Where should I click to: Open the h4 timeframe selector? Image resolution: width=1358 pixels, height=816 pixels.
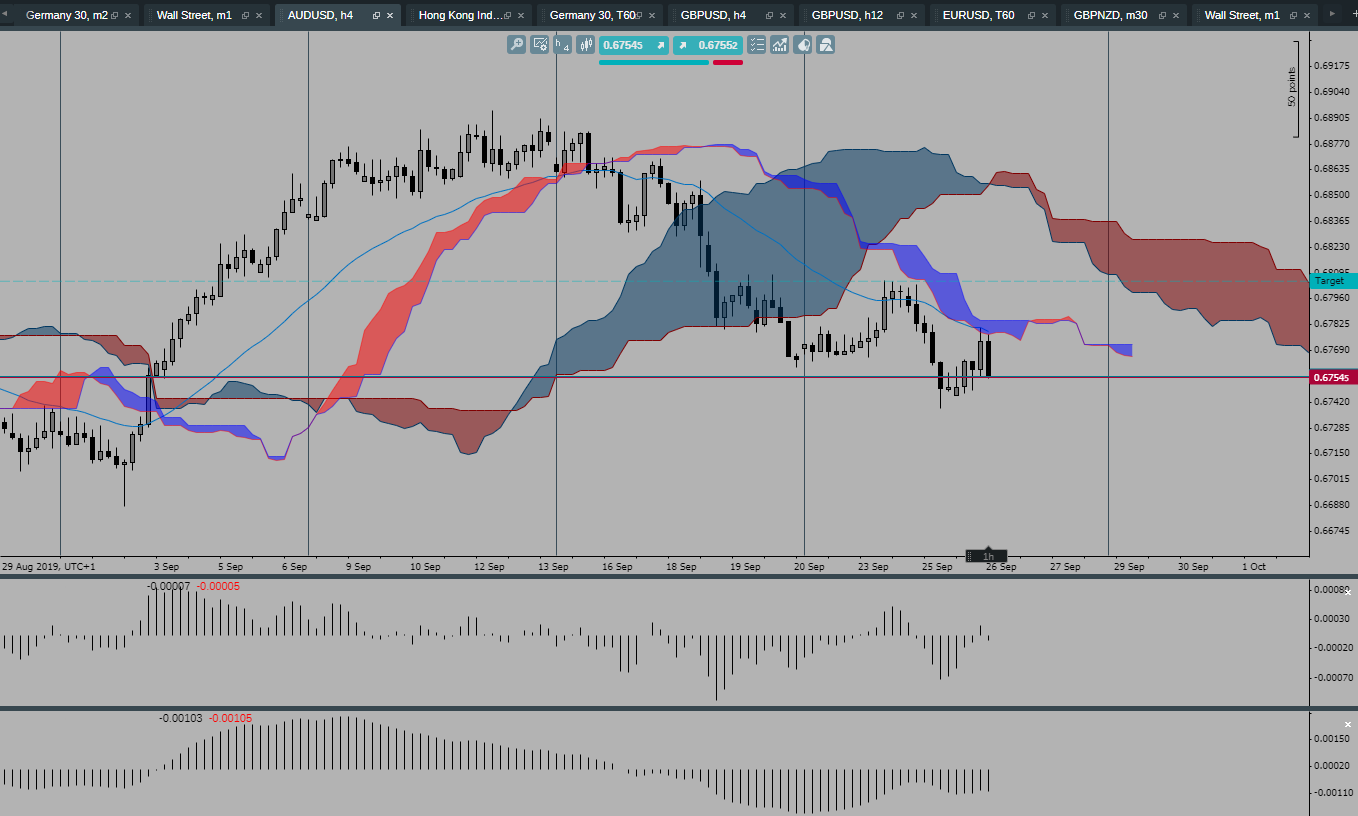tap(563, 45)
